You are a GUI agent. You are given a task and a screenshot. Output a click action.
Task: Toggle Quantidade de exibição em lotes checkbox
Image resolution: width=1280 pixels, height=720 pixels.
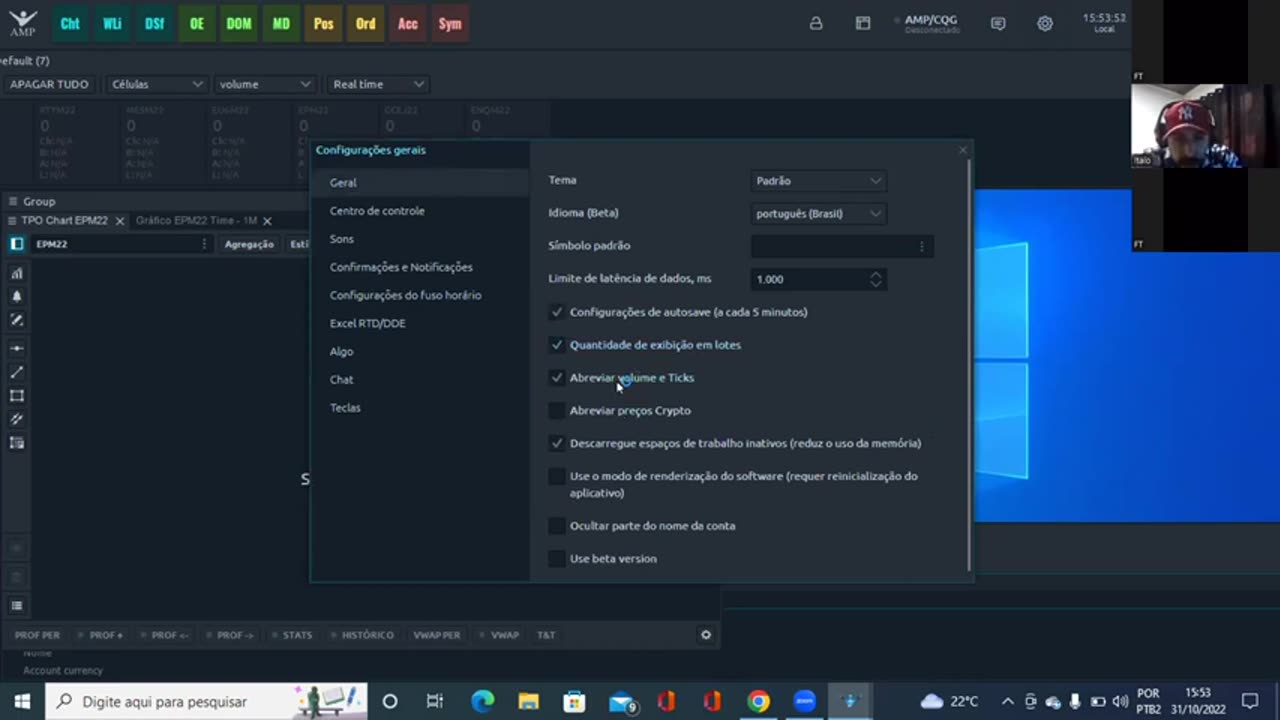tap(557, 345)
